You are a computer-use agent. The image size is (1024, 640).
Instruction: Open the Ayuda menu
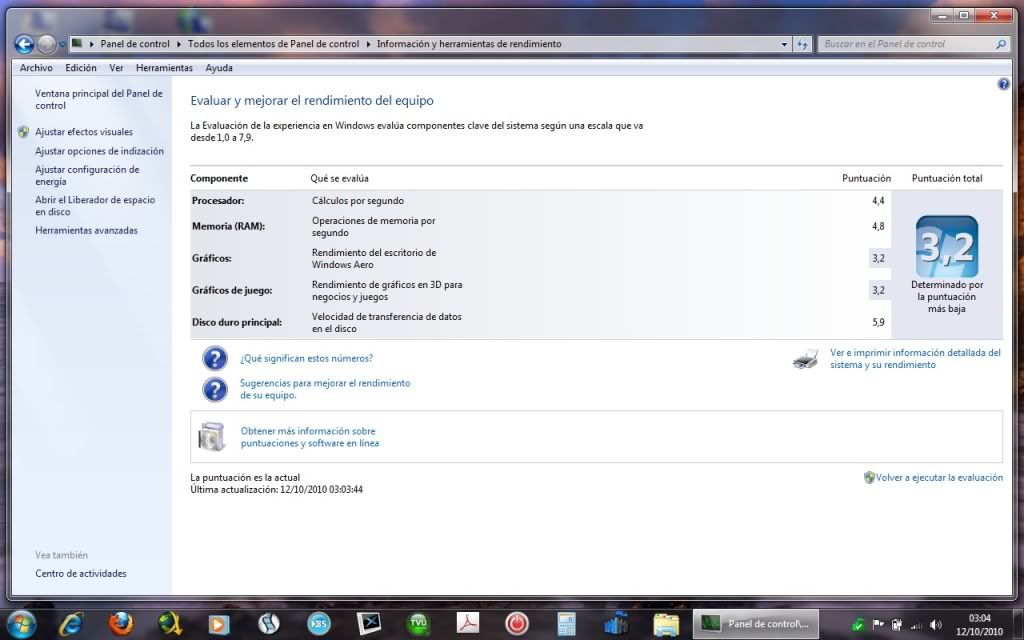(219, 68)
